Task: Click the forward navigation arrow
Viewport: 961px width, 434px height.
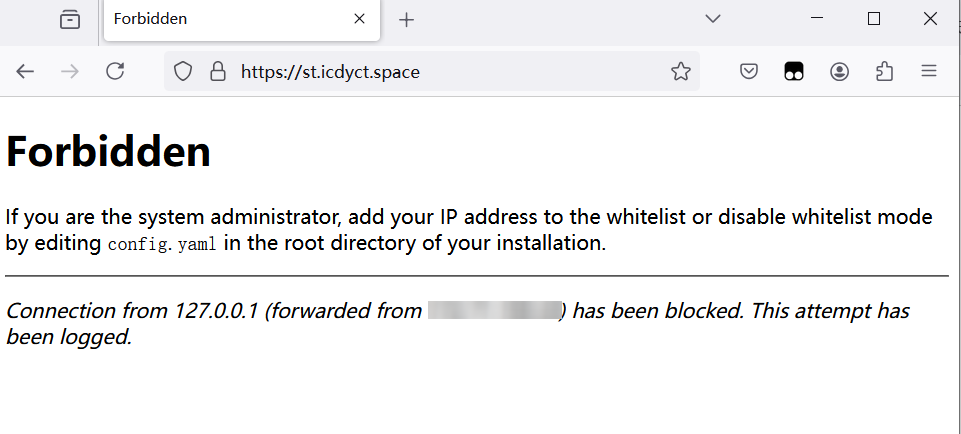Action: pyautogui.click(x=70, y=71)
